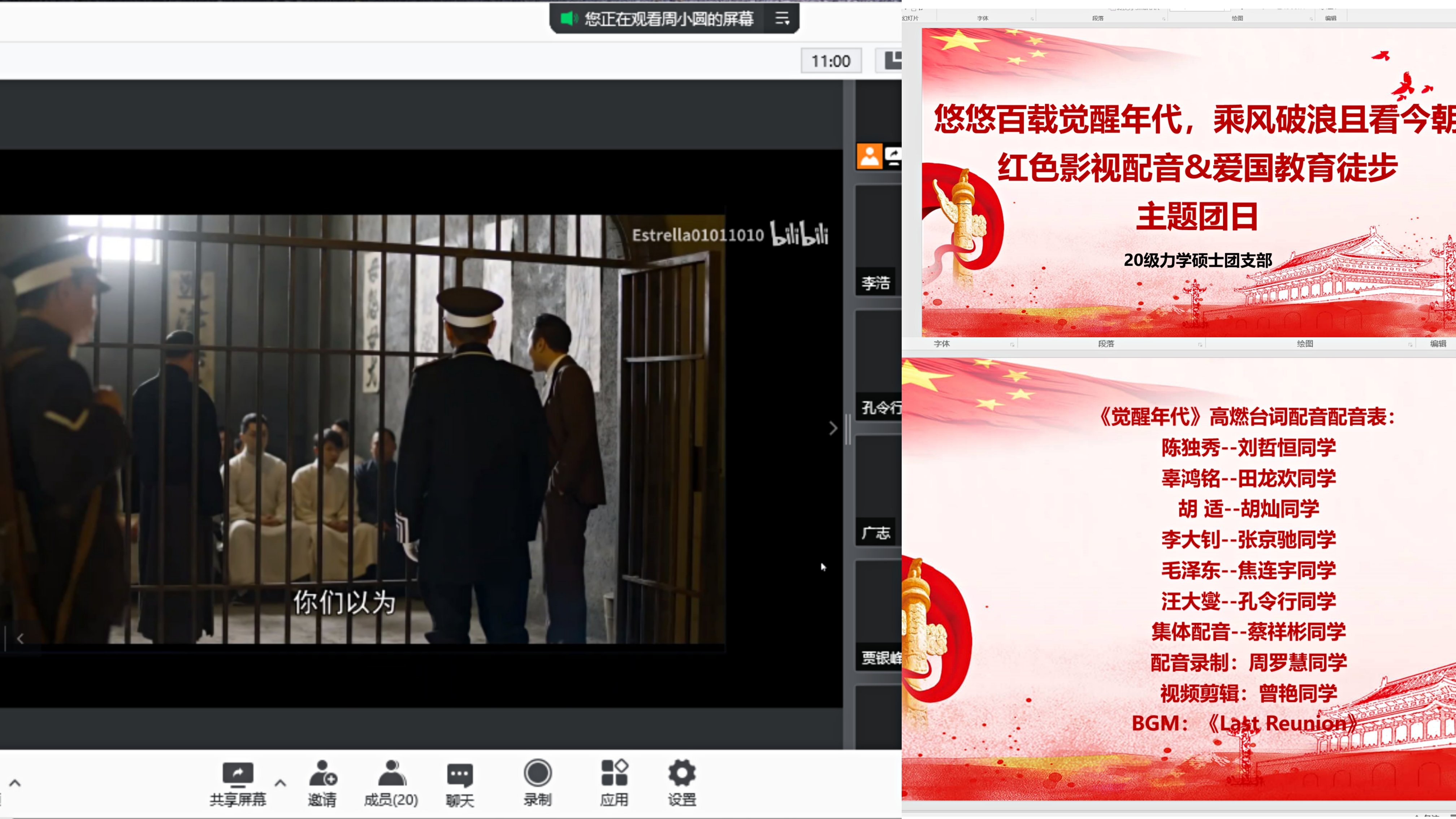Click the share-arrow icon atop participant strip
The height and width of the screenshot is (819, 1456).
pos(893,156)
